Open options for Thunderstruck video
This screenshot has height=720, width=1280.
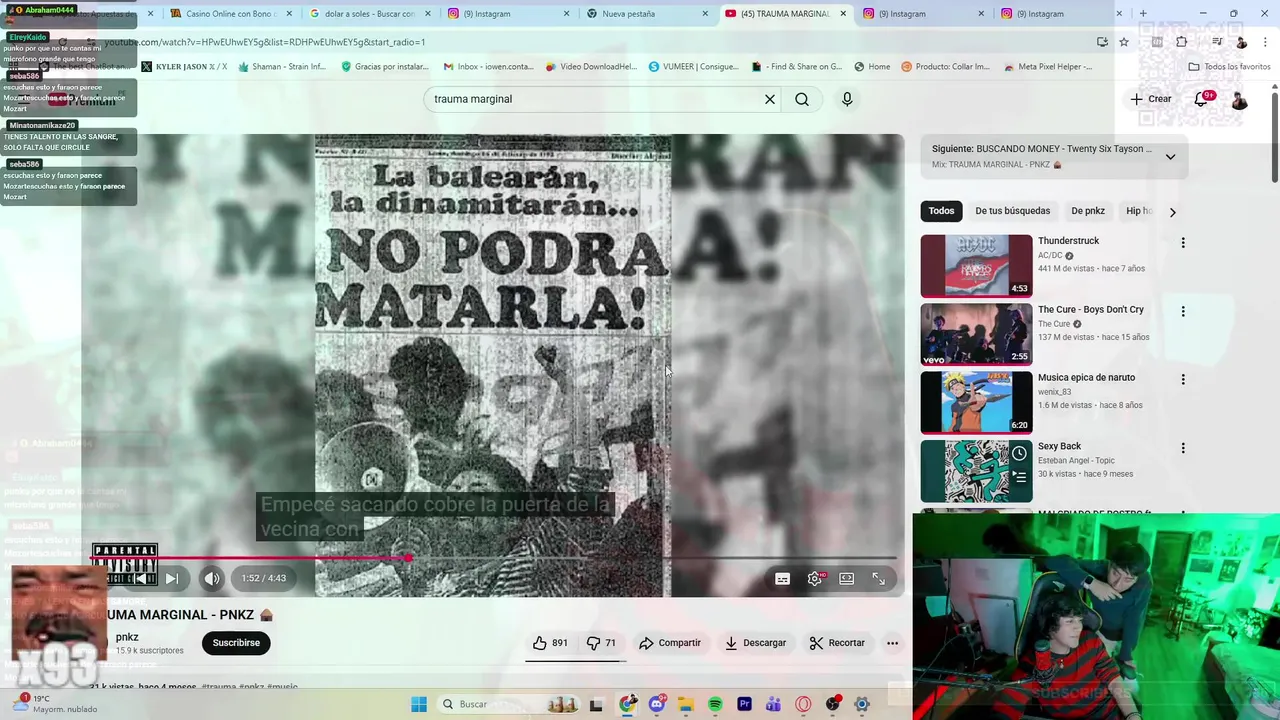pyautogui.click(x=1183, y=243)
